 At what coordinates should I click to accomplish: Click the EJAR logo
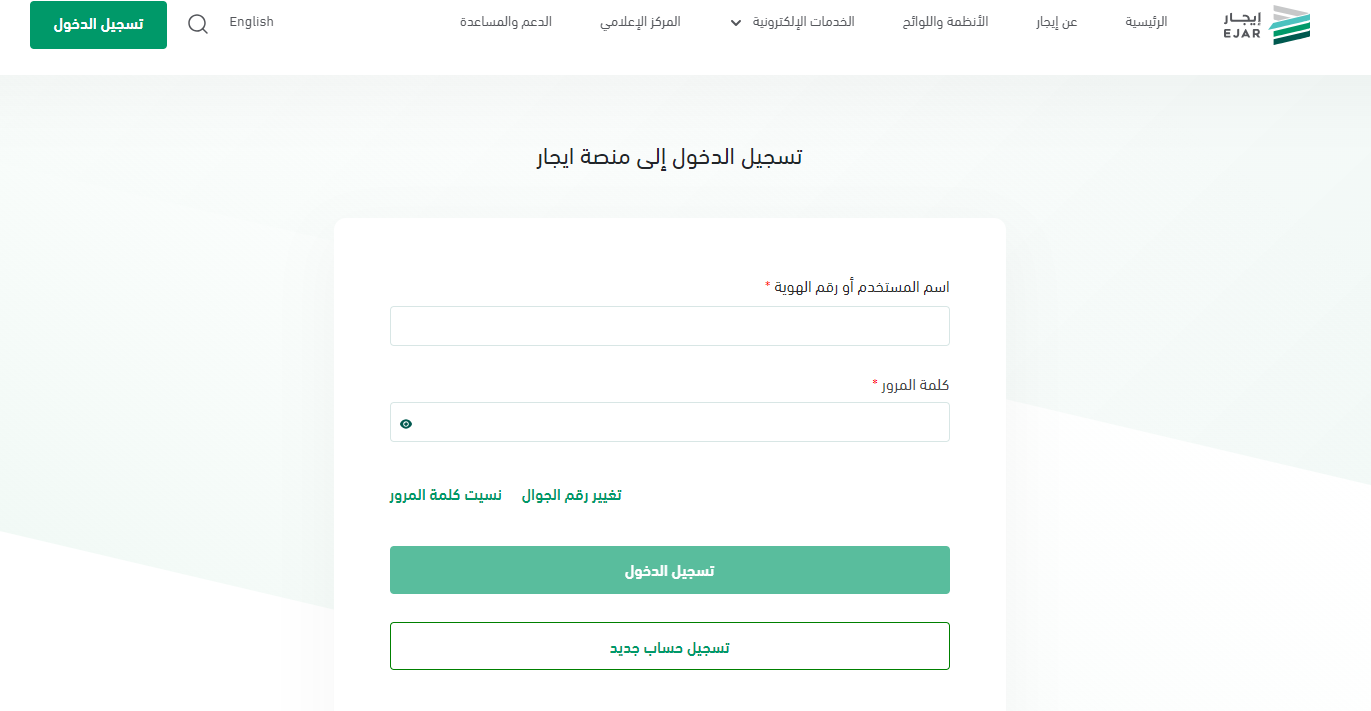point(1266,25)
